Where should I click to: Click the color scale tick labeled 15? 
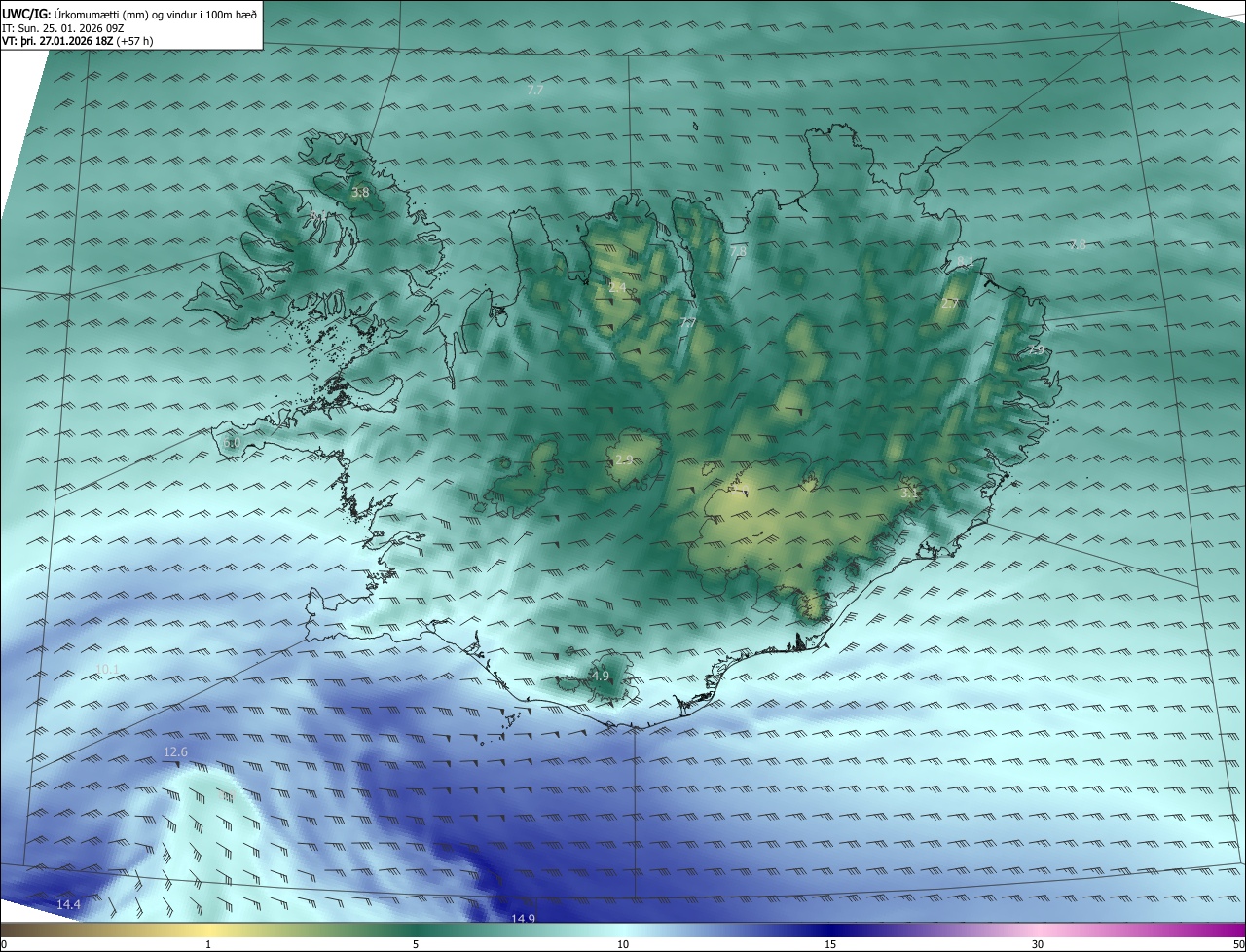830,944
